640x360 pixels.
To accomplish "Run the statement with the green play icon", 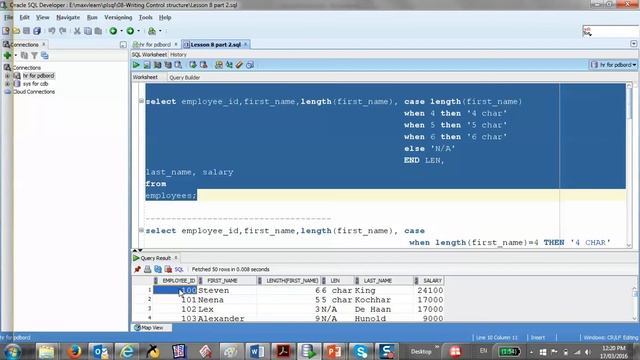I will point(136,65).
